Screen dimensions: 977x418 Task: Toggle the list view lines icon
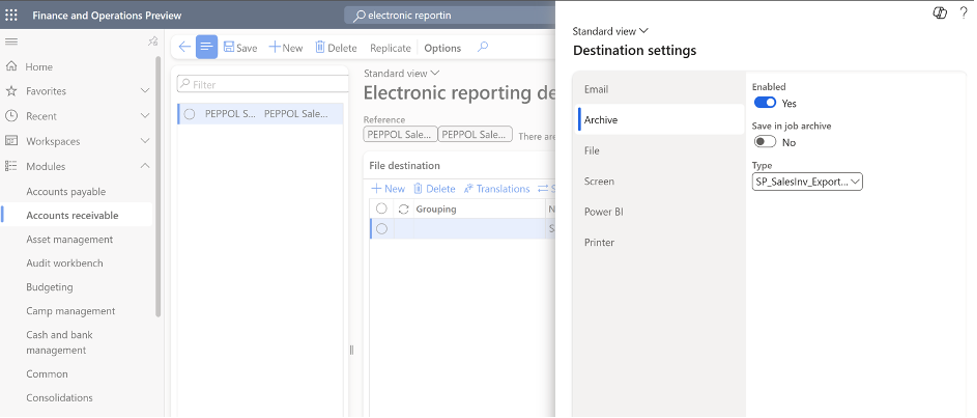[207, 47]
